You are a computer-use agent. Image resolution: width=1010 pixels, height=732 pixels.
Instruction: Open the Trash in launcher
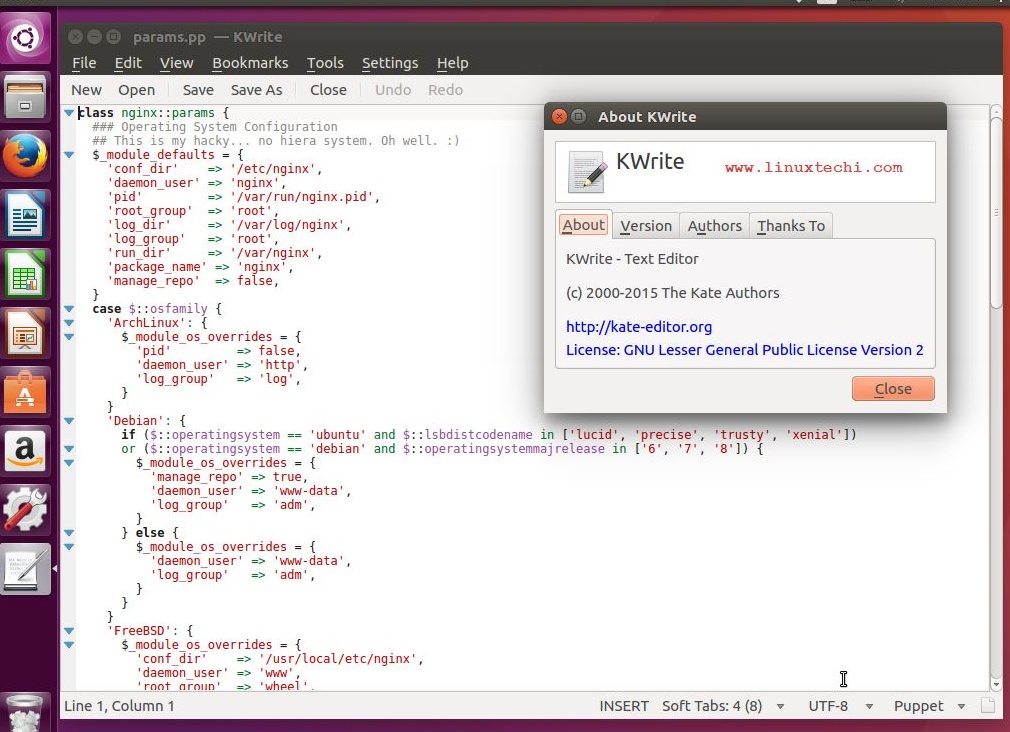pos(24,712)
